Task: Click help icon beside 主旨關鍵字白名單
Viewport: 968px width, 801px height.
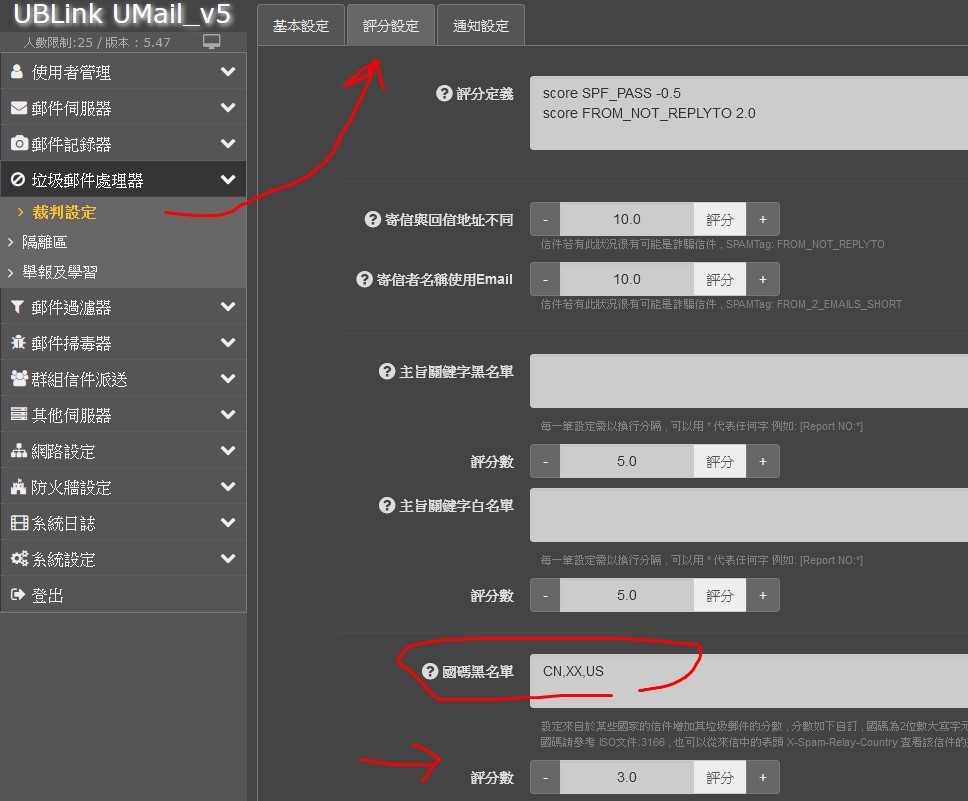Action: 386,505
